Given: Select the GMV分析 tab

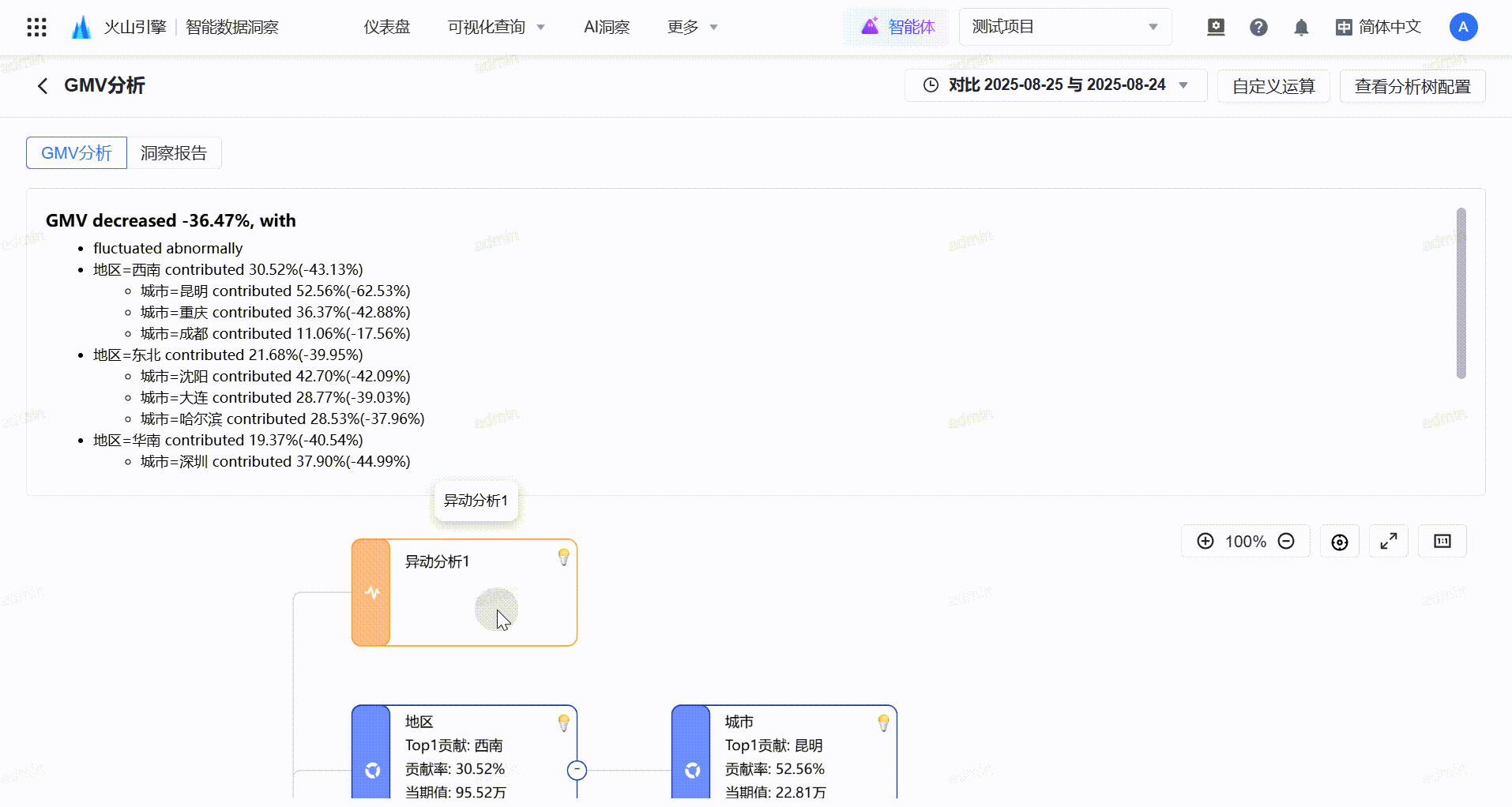Looking at the screenshot, I should coord(77,152).
